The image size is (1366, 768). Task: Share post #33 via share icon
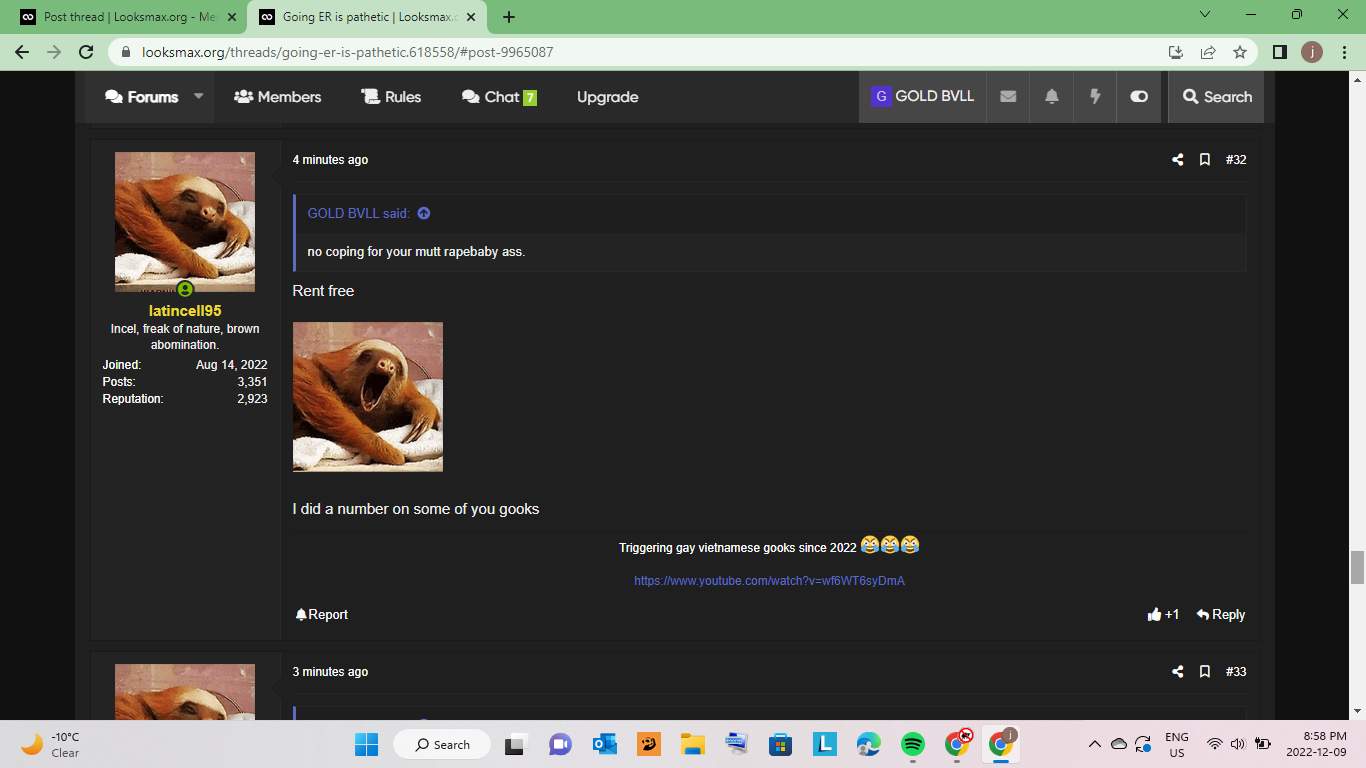point(1177,672)
